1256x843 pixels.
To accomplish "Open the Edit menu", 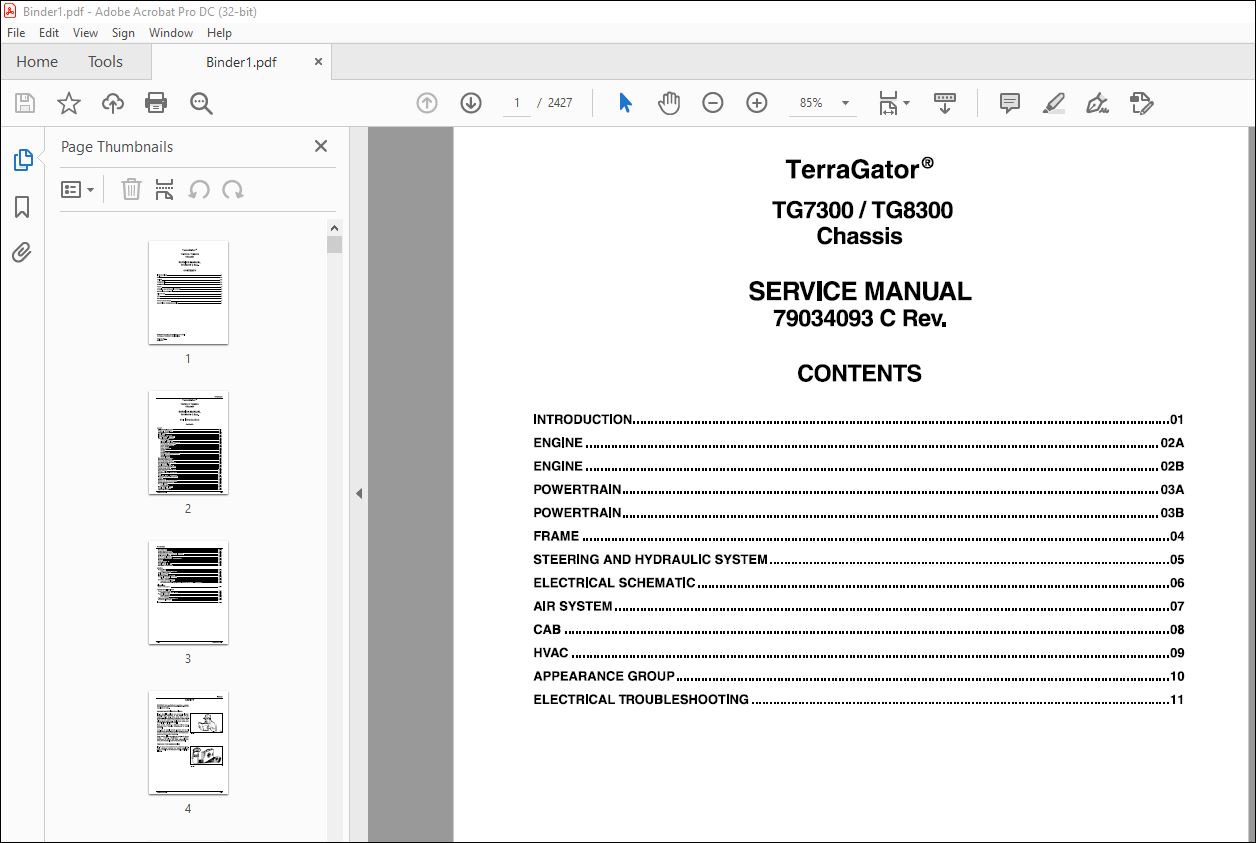I will [x=49, y=33].
